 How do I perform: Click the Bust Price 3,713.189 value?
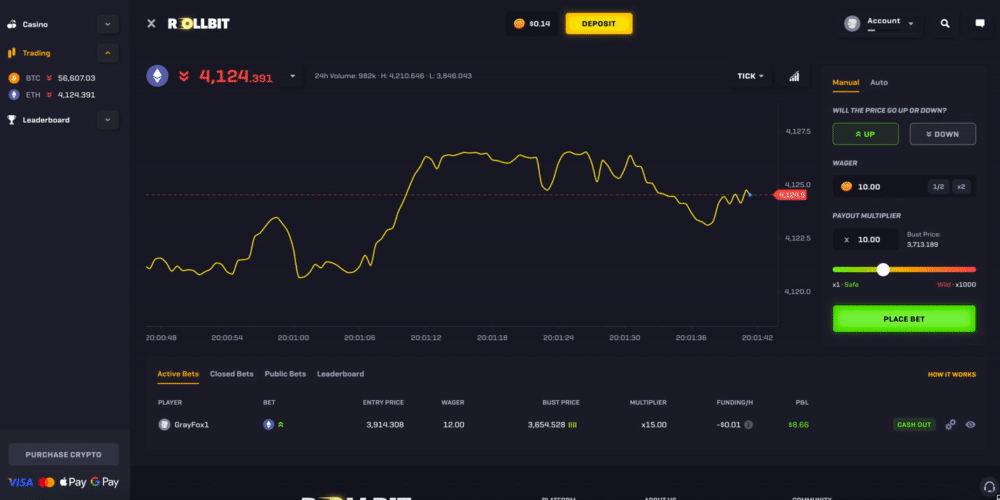click(x=922, y=244)
